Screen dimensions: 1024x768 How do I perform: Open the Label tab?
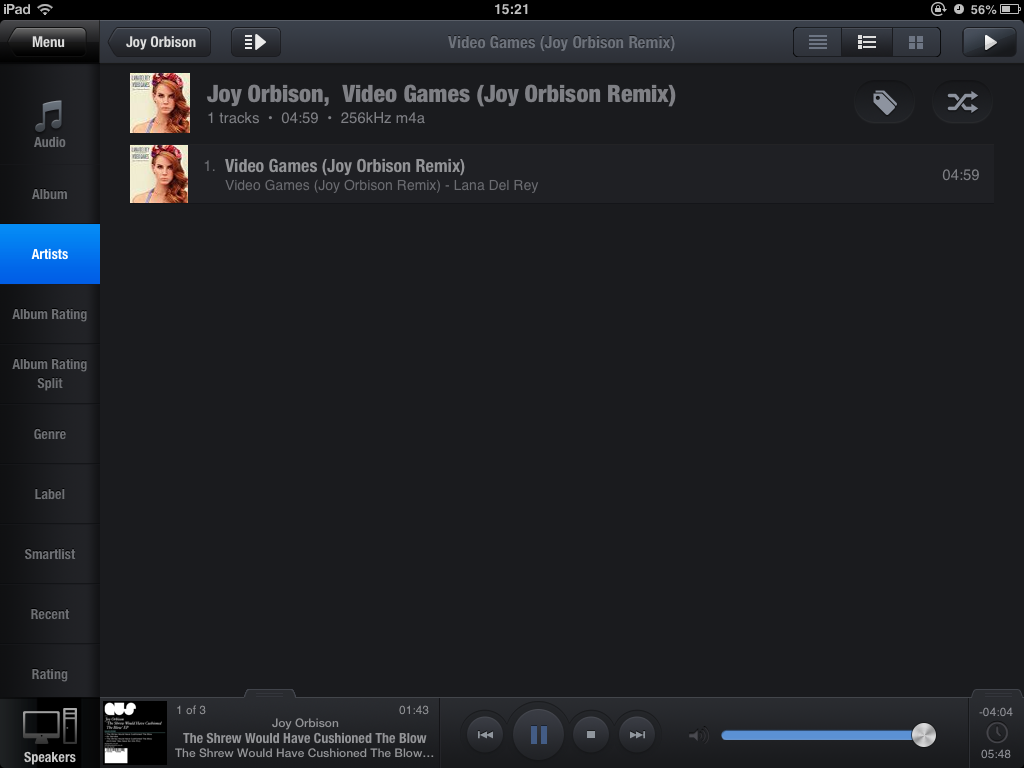click(x=50, y=494)
